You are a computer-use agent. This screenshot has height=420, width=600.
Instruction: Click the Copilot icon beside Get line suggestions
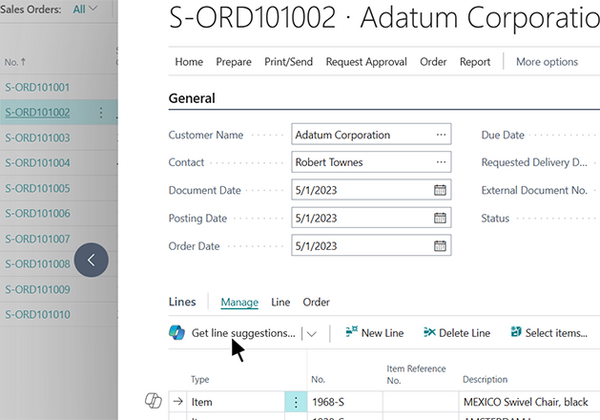[x=177, y=333]
